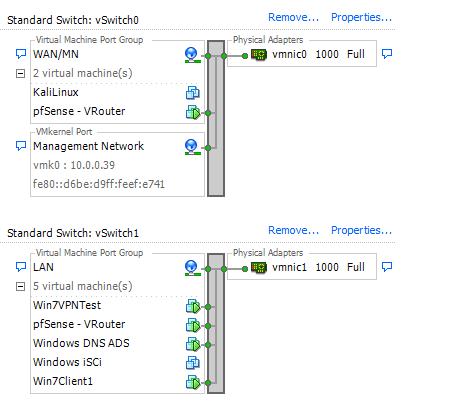This screenshot has width=455, height=413.
Task: Click the vmnic1 network card icon
Action: (259, 267)
